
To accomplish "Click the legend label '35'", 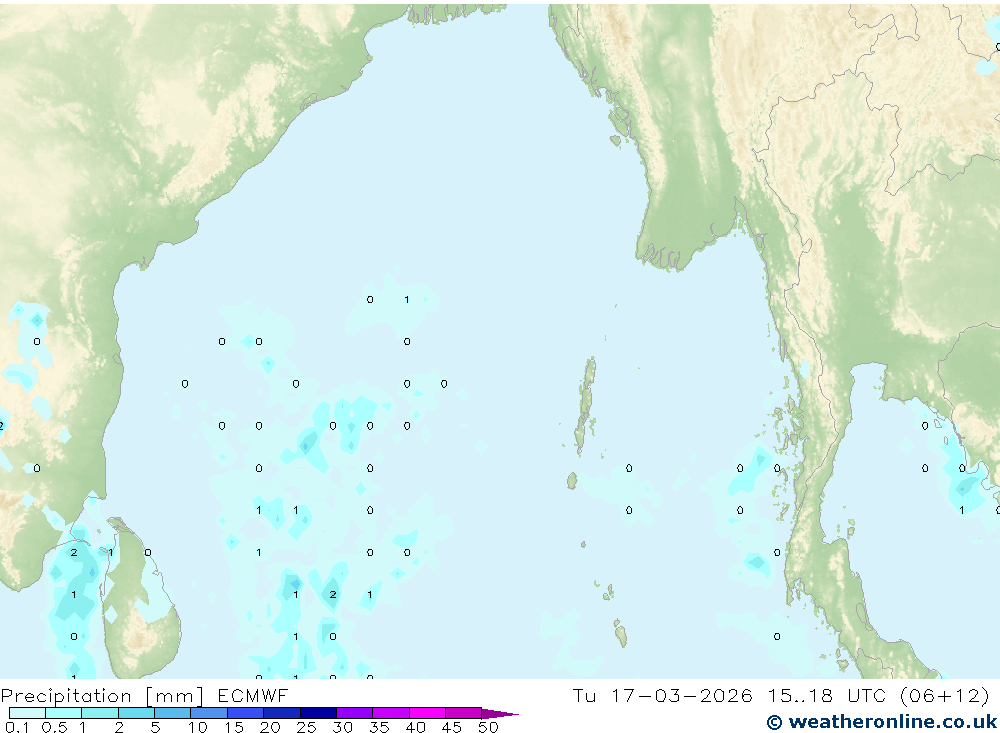I will pos(379,727).
